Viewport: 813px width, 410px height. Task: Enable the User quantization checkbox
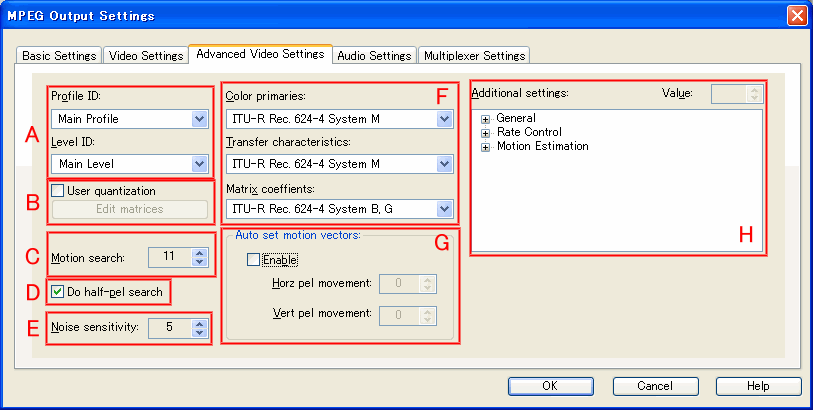[x=58, y=190]
